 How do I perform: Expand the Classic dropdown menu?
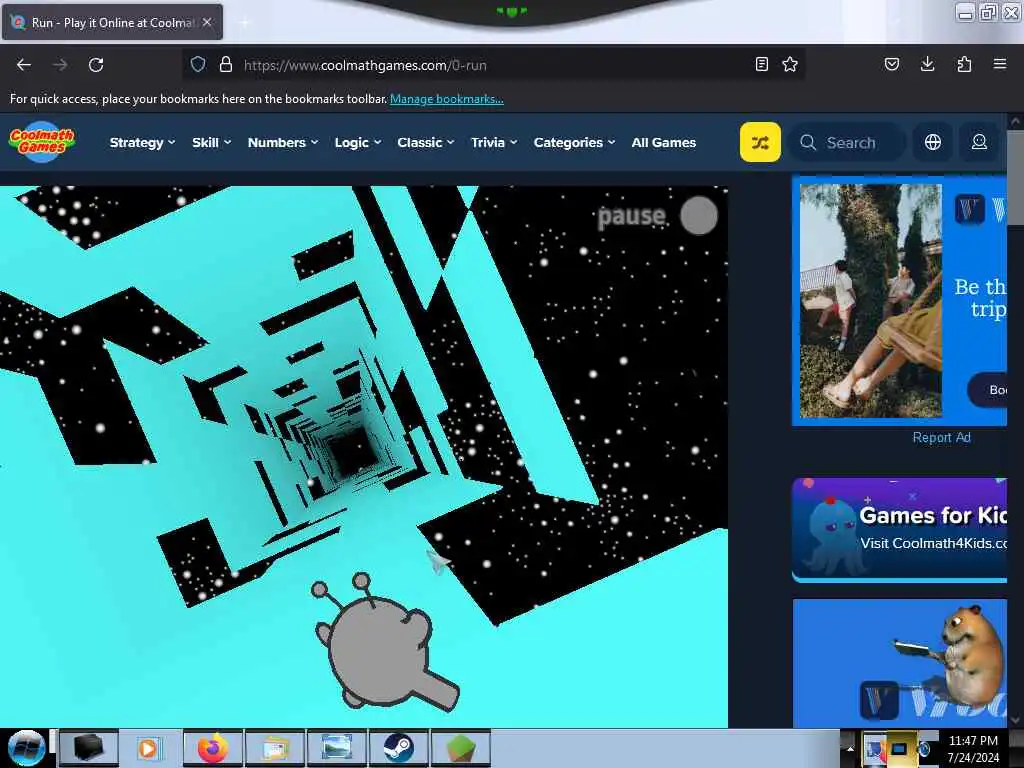[426, 142]
